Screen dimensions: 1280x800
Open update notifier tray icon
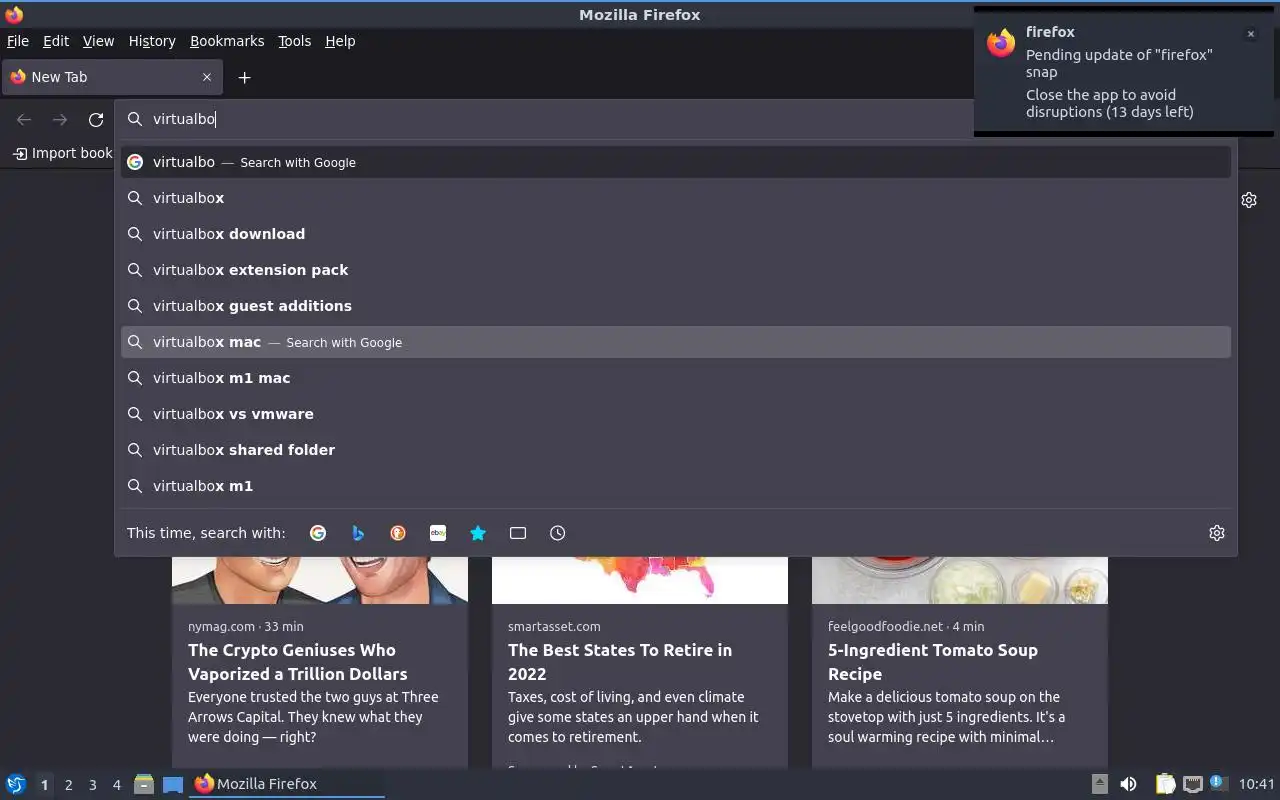pyautogui.click(x=1217, y=783)
